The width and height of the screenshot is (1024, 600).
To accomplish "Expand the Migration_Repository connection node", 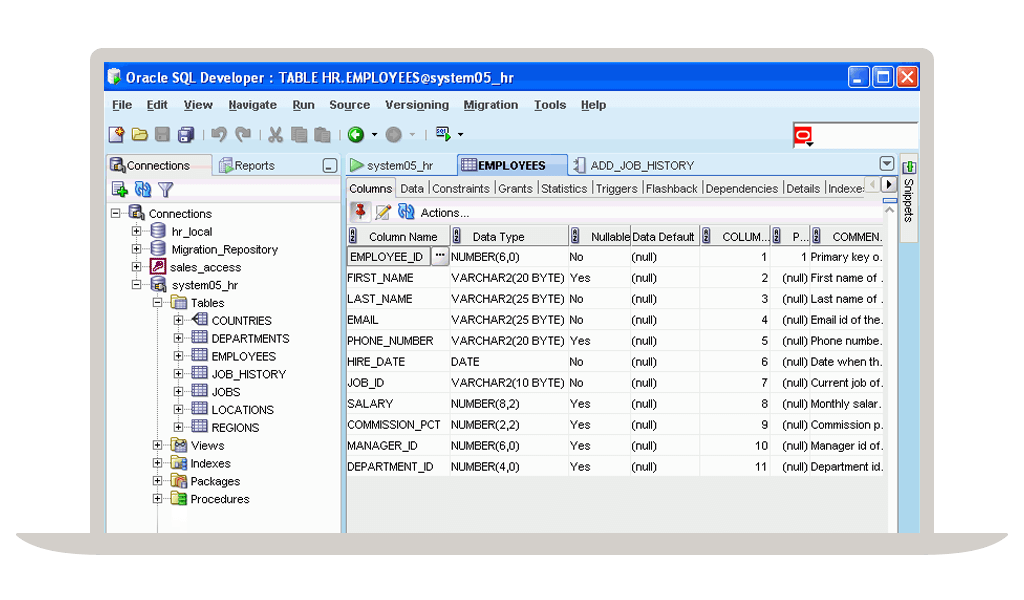I will pos(136,249).
